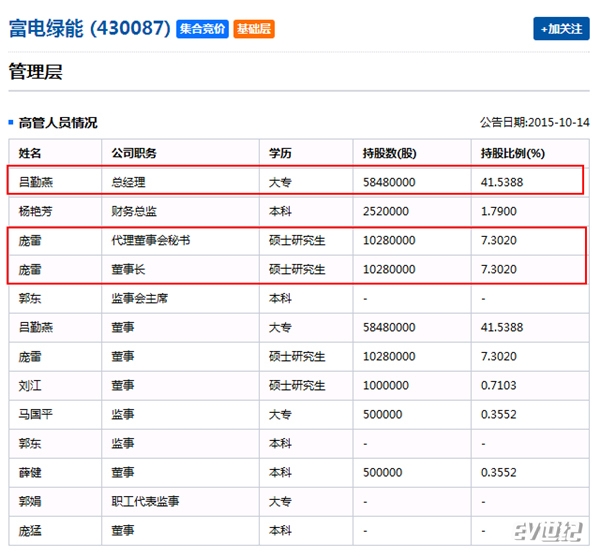Select 庞雷 in the 代理董事会秘书 row
Screen dimensions: 600x556
coord(30,240)
